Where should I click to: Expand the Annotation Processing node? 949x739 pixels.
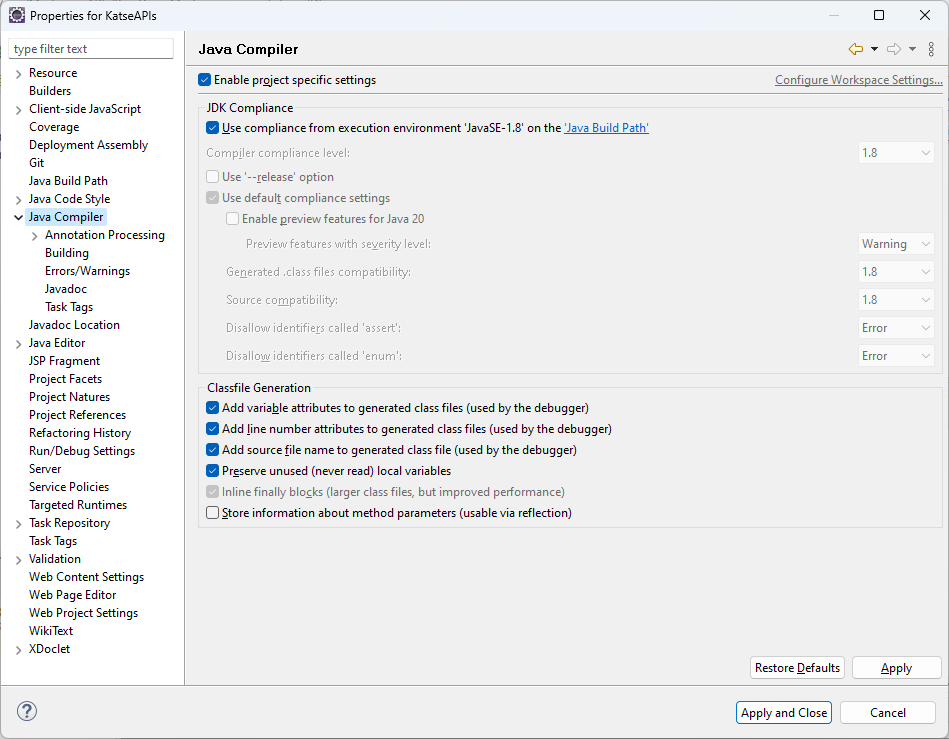[x=35, y=235]
